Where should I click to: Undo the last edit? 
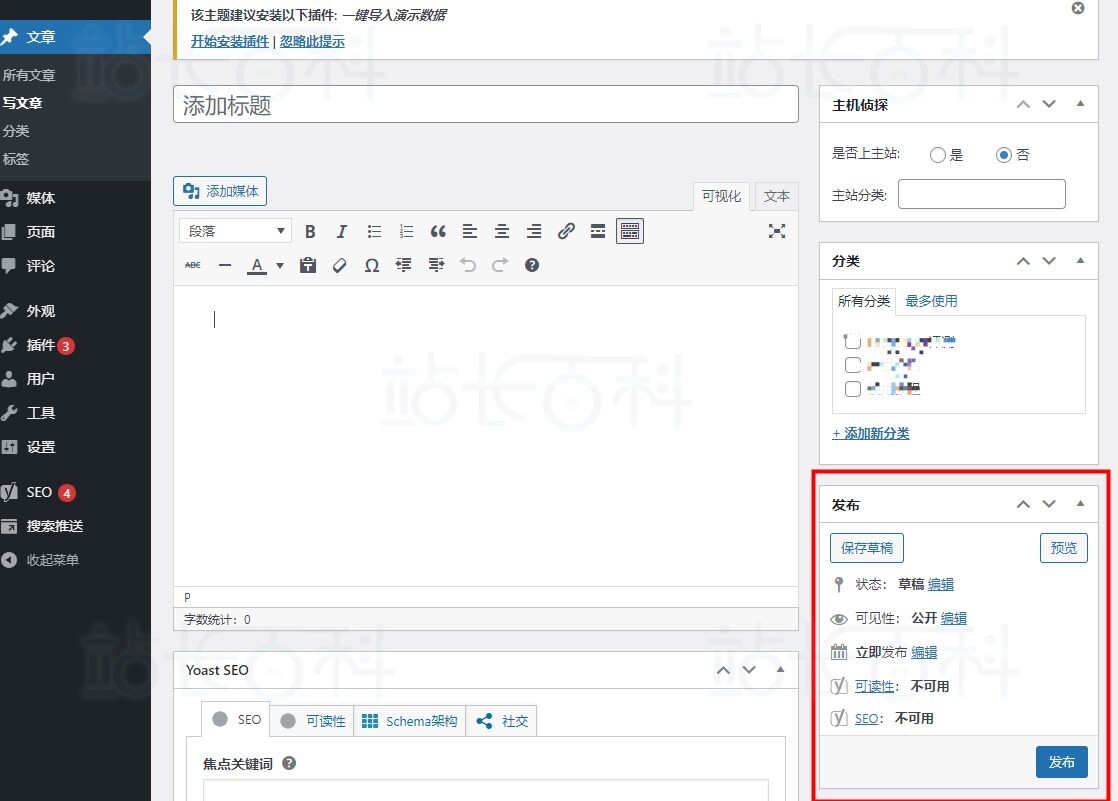pyautogui.click(x=468, y=265)
